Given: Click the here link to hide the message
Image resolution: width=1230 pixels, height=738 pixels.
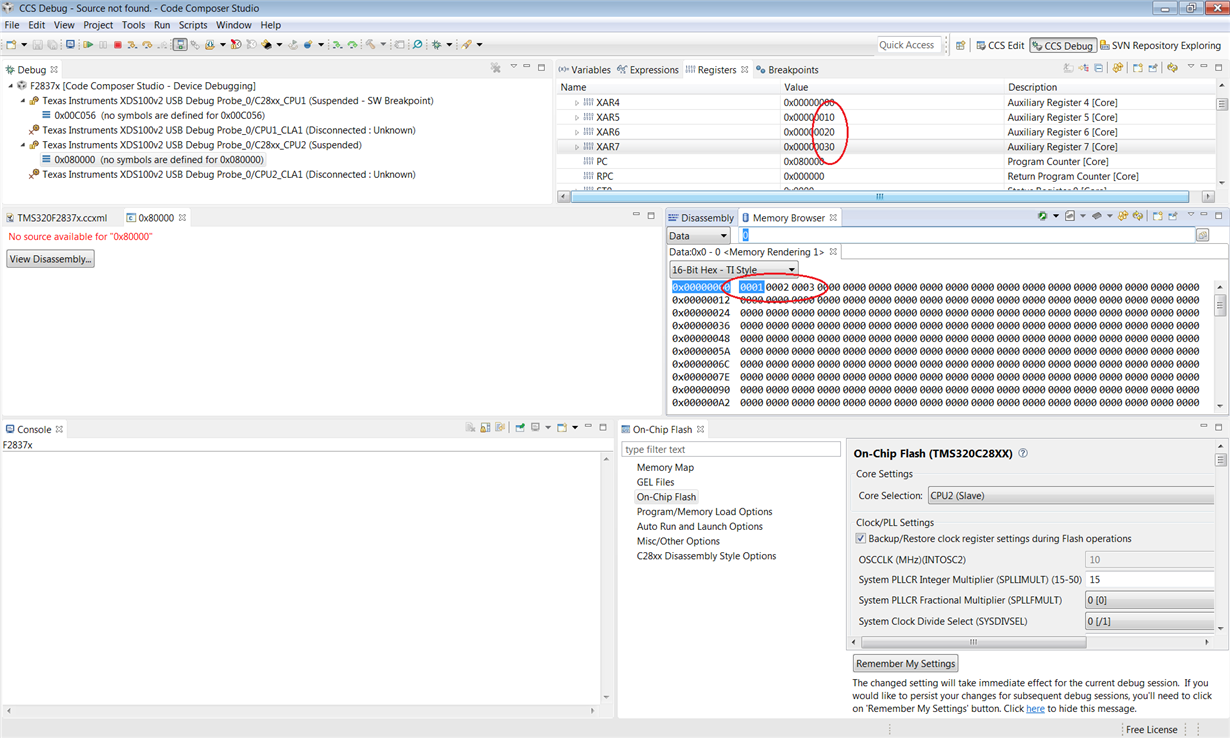Looking at the screenshot, I should point(1036,708).
